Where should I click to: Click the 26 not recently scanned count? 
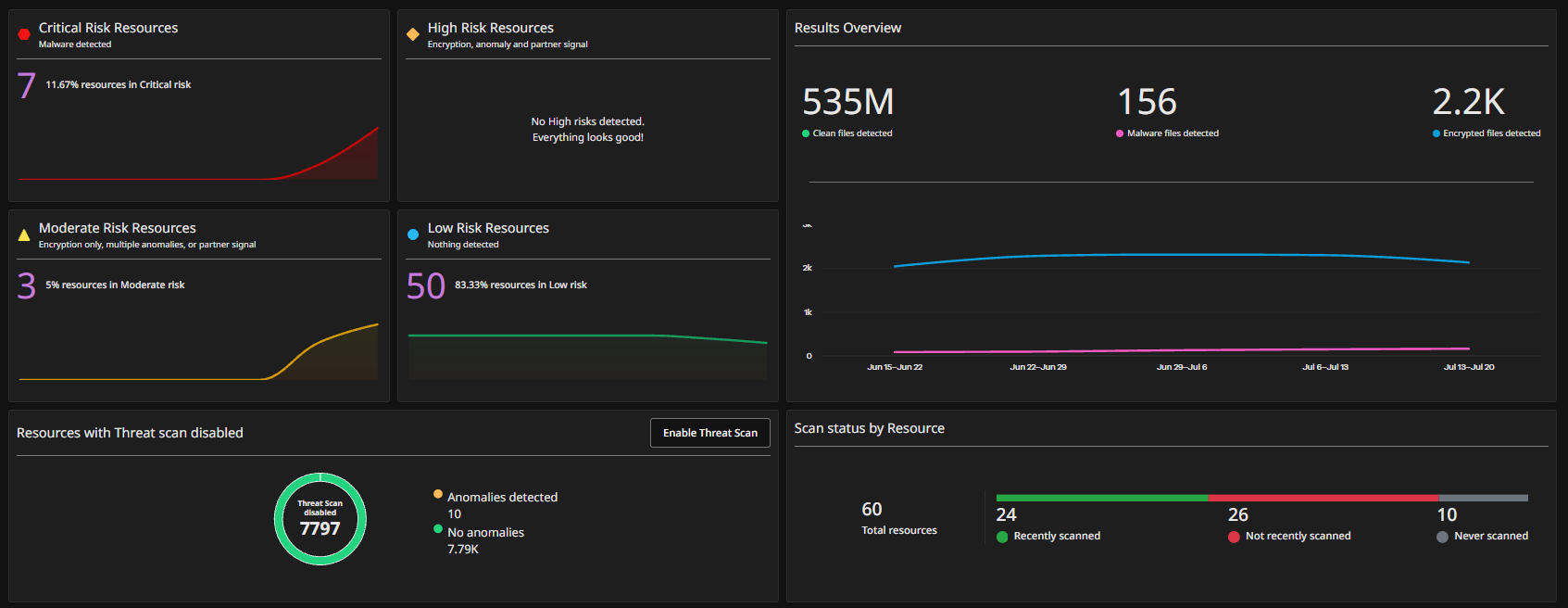[1238, 514]
